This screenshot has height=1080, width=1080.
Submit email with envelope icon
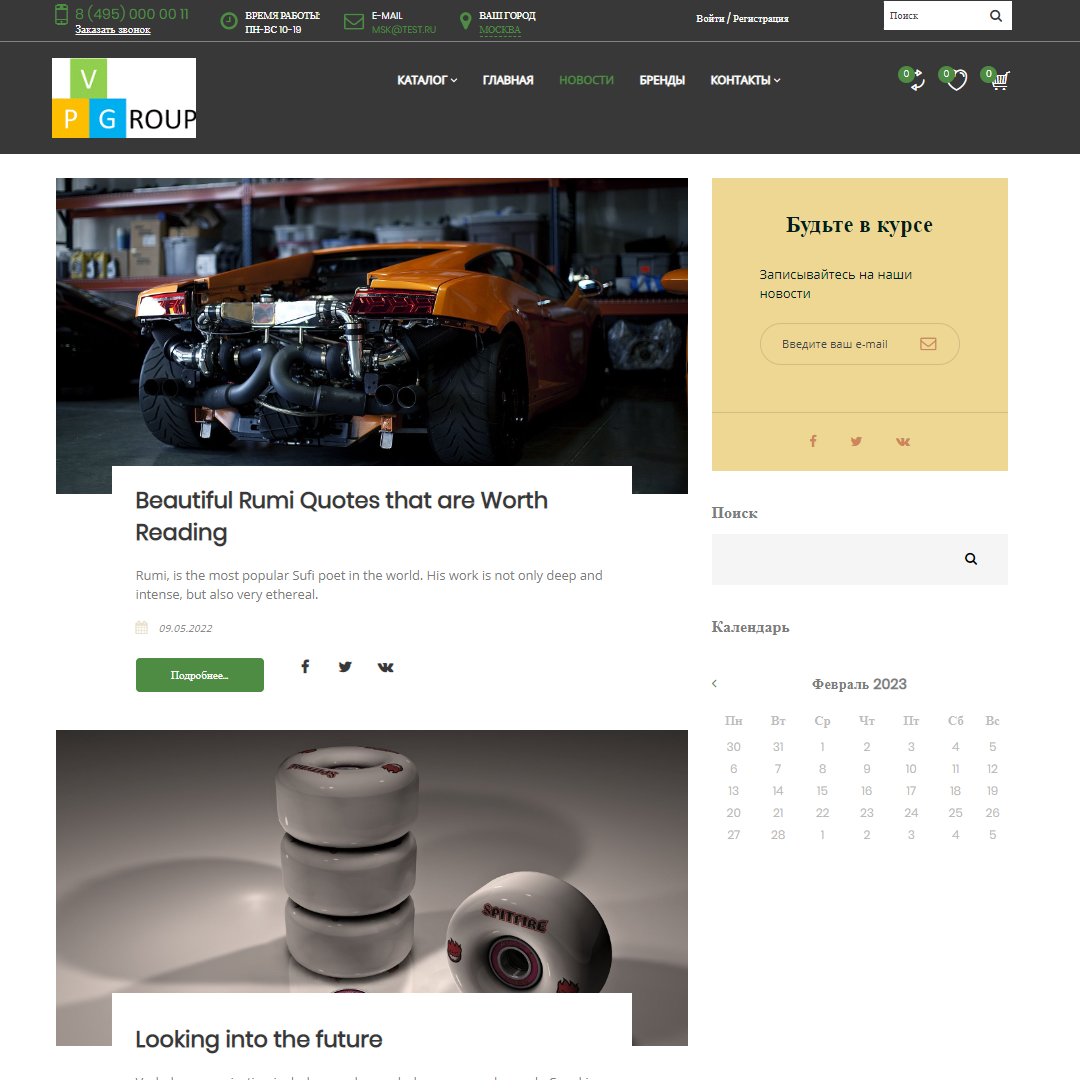click(x=928, y=344)
